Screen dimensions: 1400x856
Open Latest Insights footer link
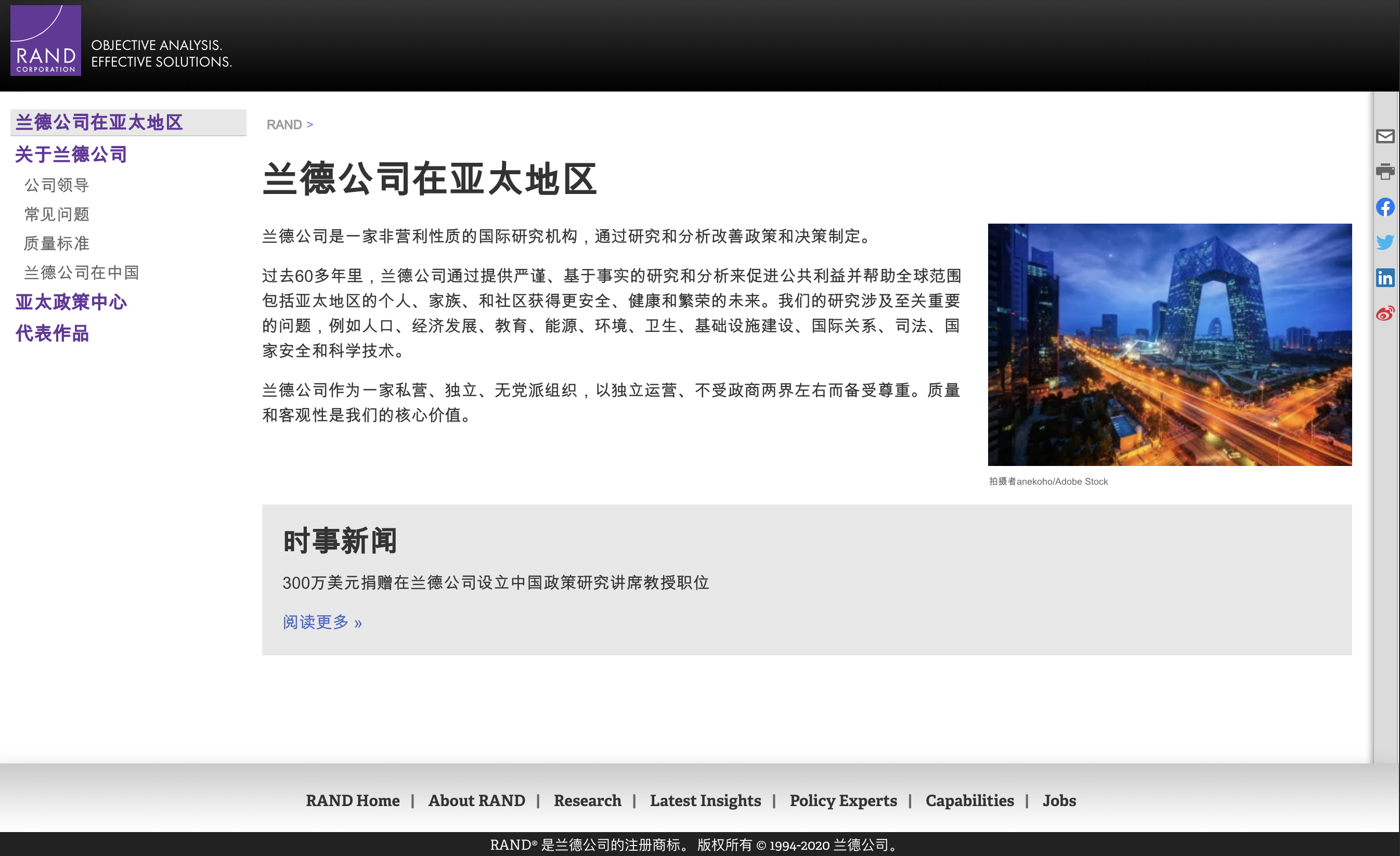click(x=706, y=800)
